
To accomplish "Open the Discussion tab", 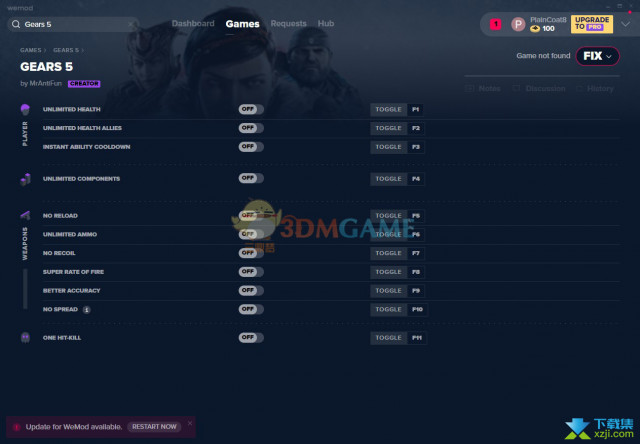I will pos(545,89).
